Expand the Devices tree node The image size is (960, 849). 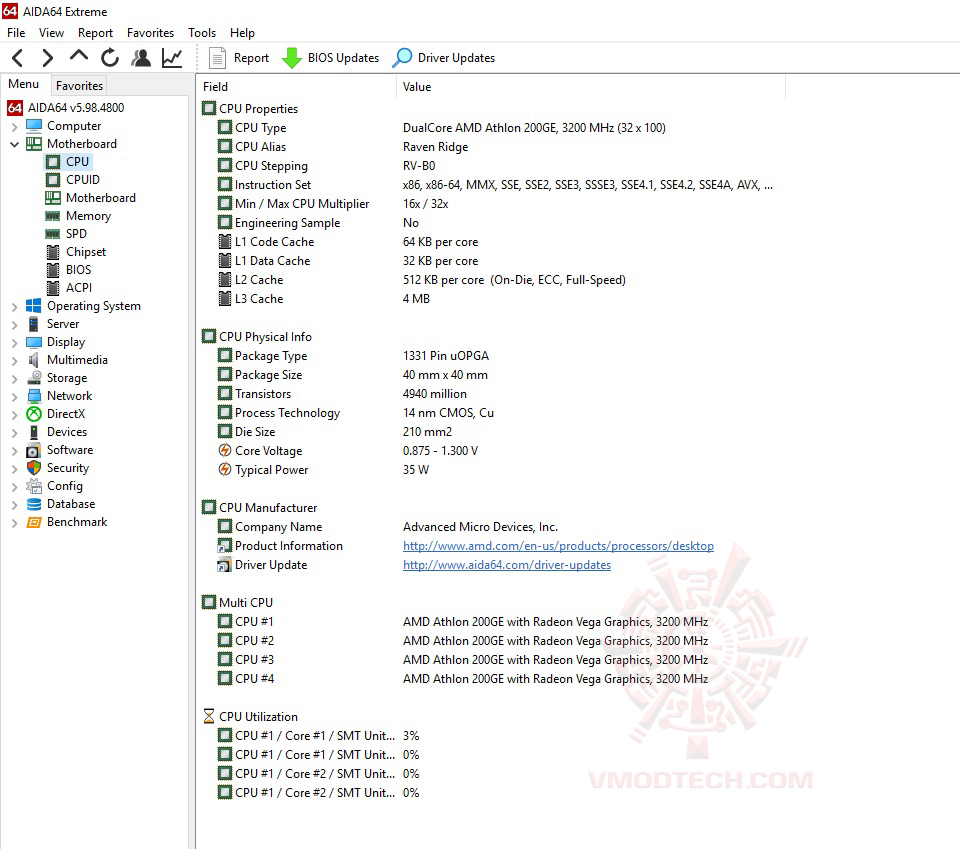[15, 433]
